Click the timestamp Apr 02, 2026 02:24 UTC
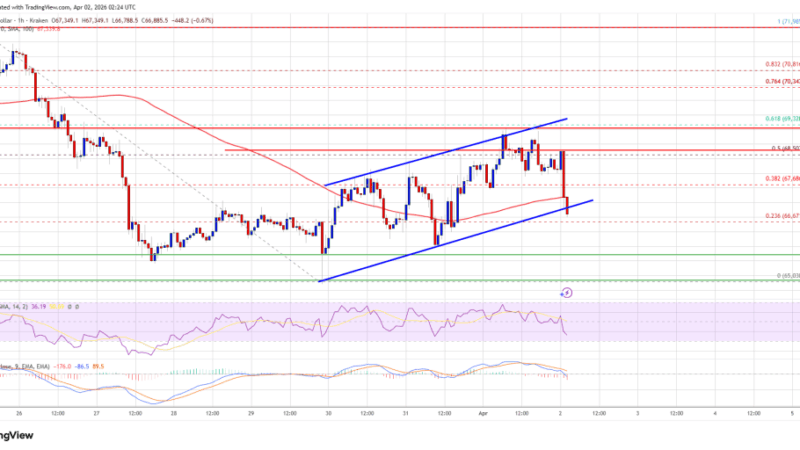Image resolution: width=800 pixels, height=450 pixels. click(103, 7)
